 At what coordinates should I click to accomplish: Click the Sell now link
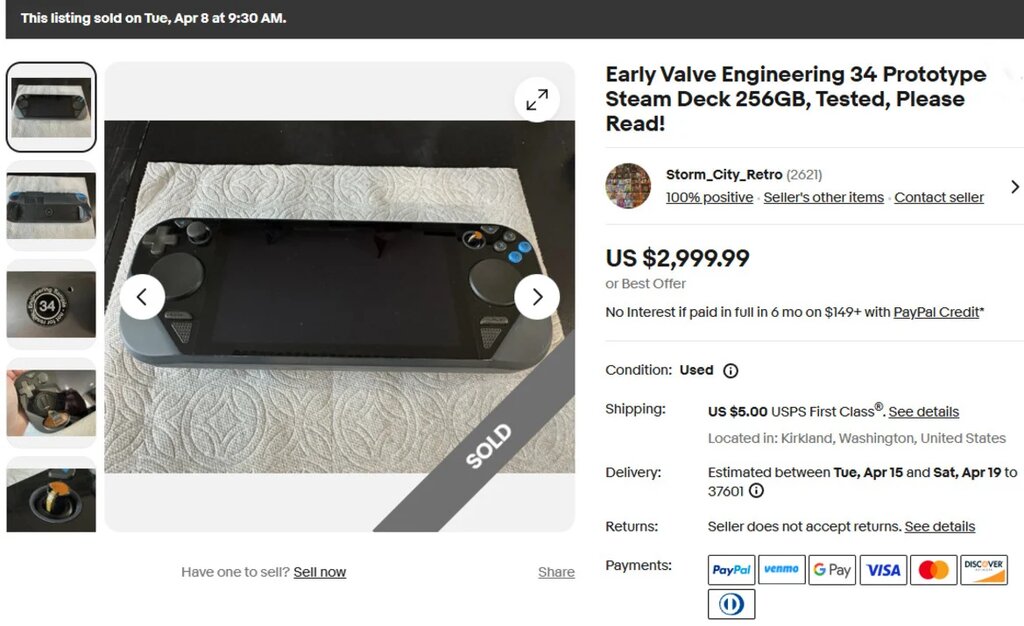(319, 572)
